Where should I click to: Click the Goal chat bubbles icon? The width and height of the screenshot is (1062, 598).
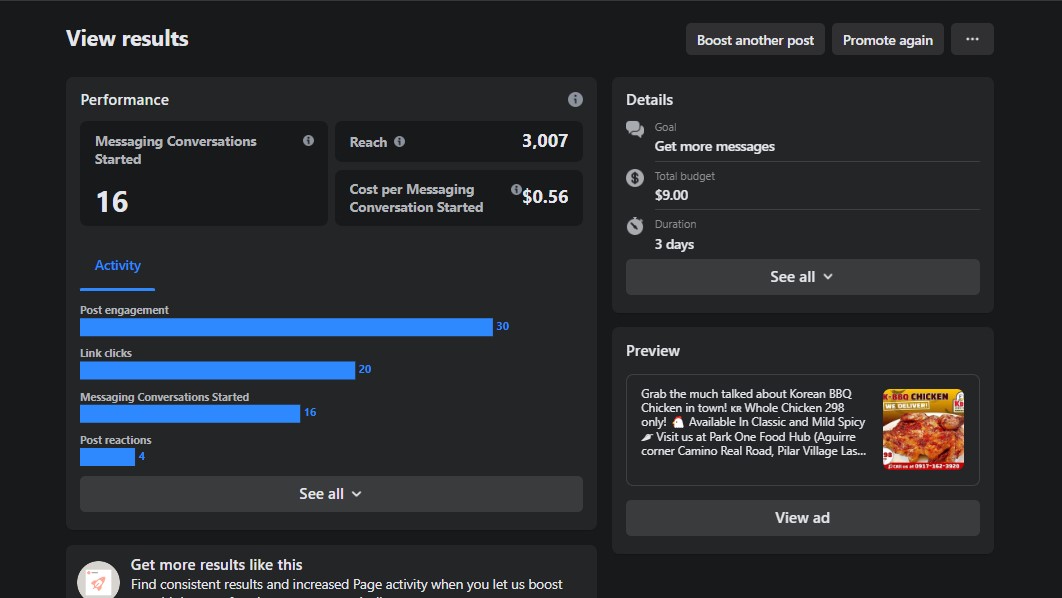(x=635, y=129)
